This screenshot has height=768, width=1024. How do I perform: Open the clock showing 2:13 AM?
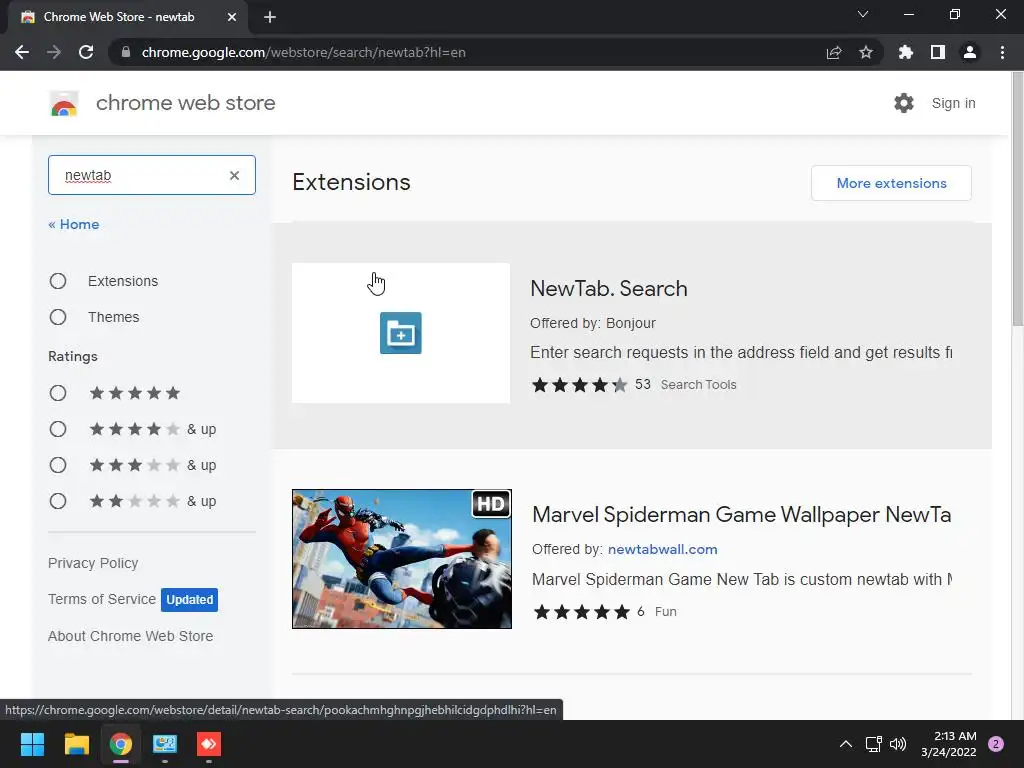pos(948,744)
